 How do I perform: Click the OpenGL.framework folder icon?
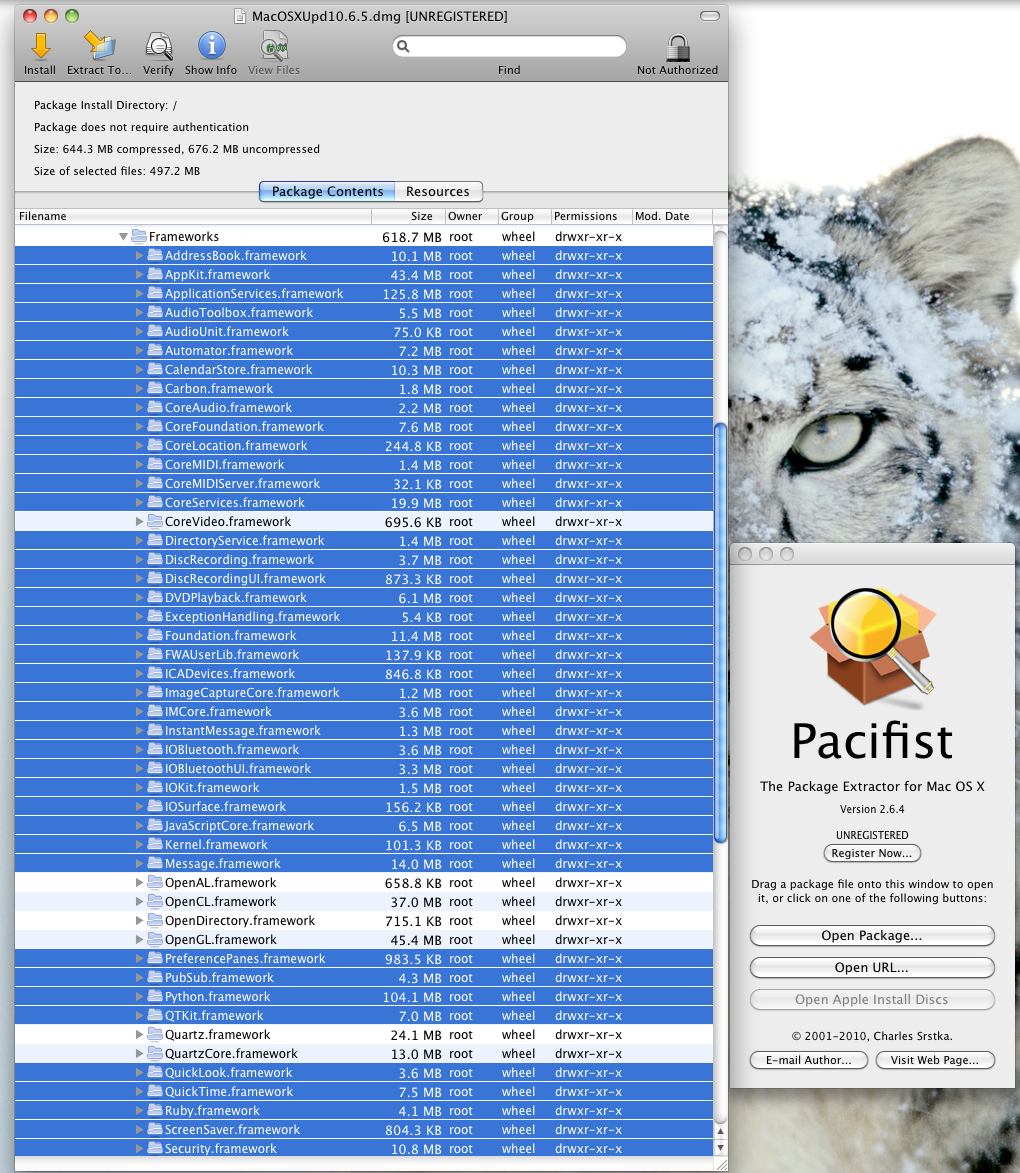pyautogui.click(x=155, y=940)
